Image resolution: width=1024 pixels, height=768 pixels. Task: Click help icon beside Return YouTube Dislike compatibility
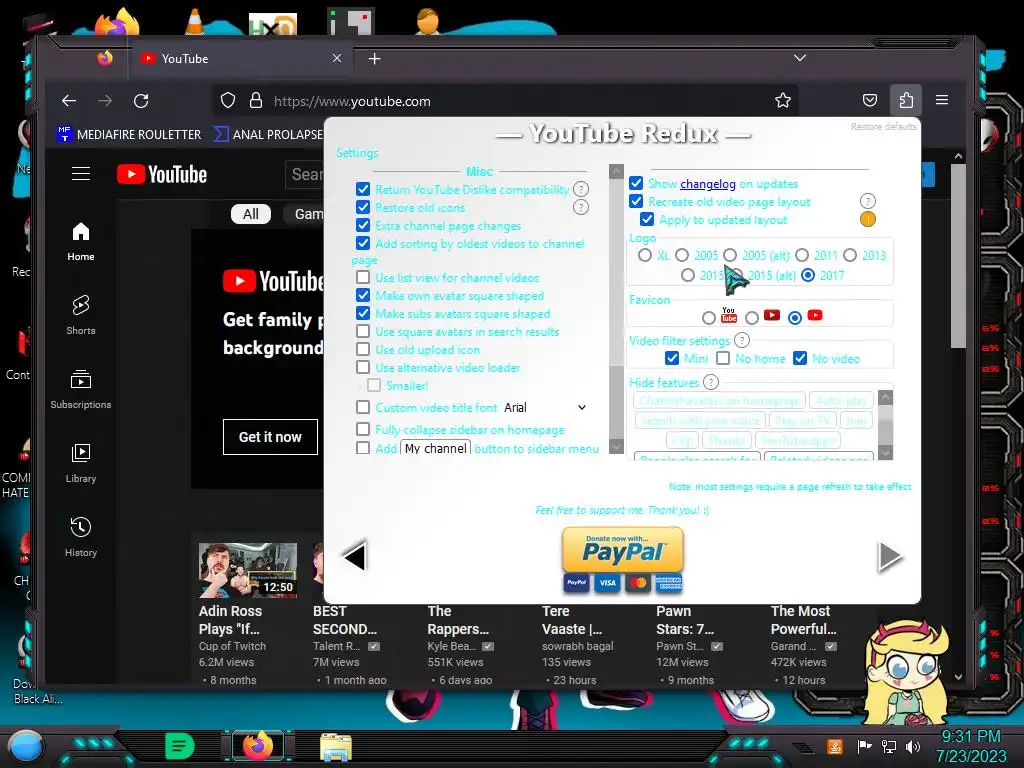click(581, 189)
